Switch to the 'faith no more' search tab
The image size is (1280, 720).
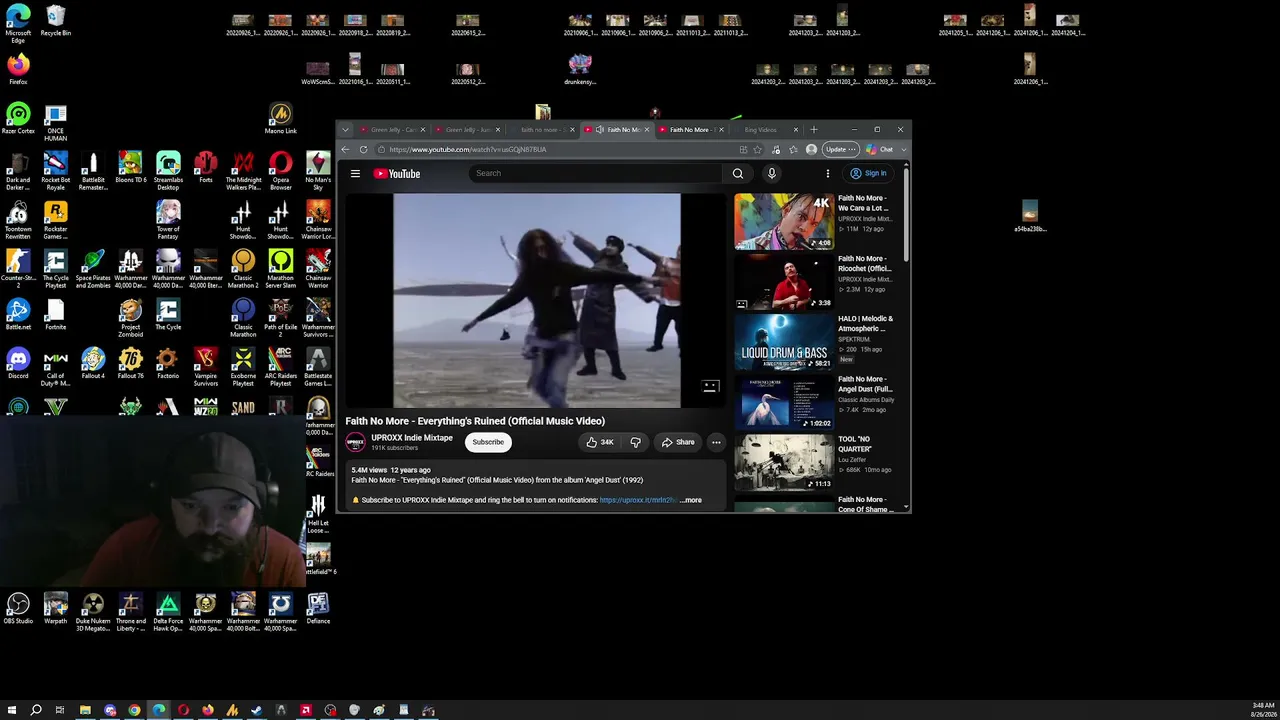click(542, 130)
